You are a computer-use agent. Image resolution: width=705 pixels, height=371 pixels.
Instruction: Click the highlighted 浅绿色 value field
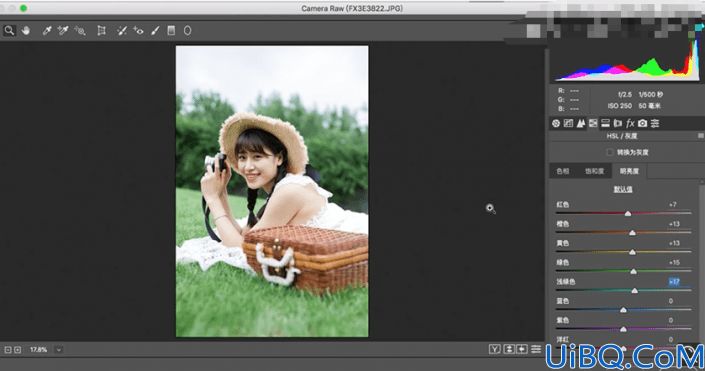pos(674,282)
